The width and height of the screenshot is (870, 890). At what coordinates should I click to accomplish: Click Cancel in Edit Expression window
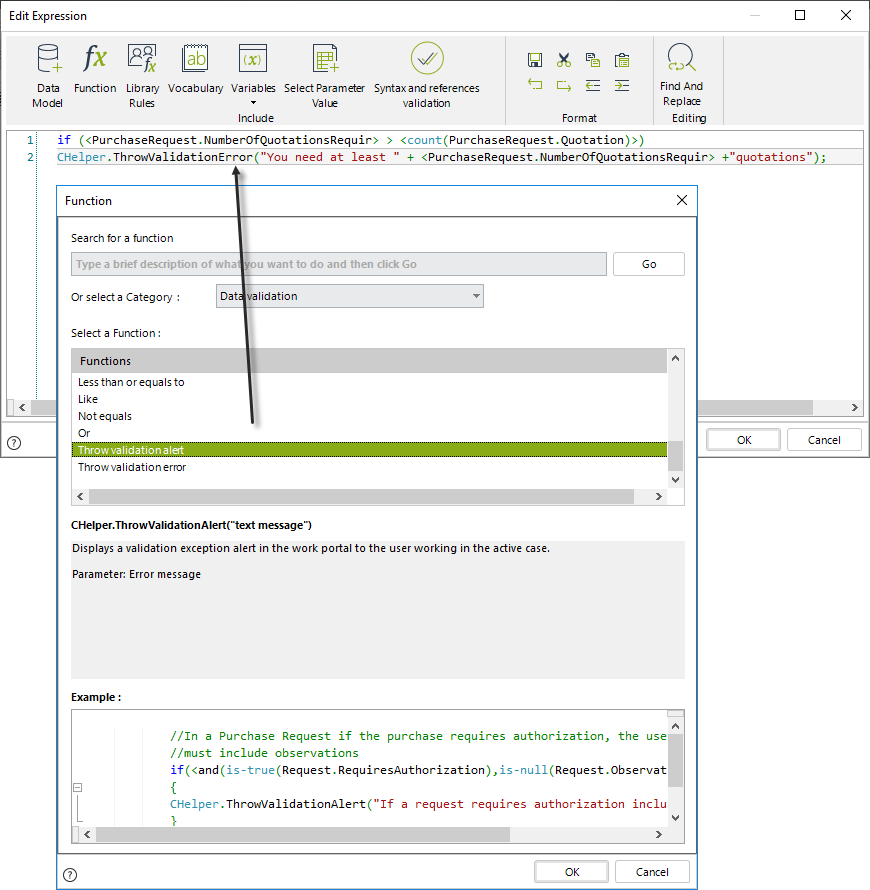pos(824,440)
